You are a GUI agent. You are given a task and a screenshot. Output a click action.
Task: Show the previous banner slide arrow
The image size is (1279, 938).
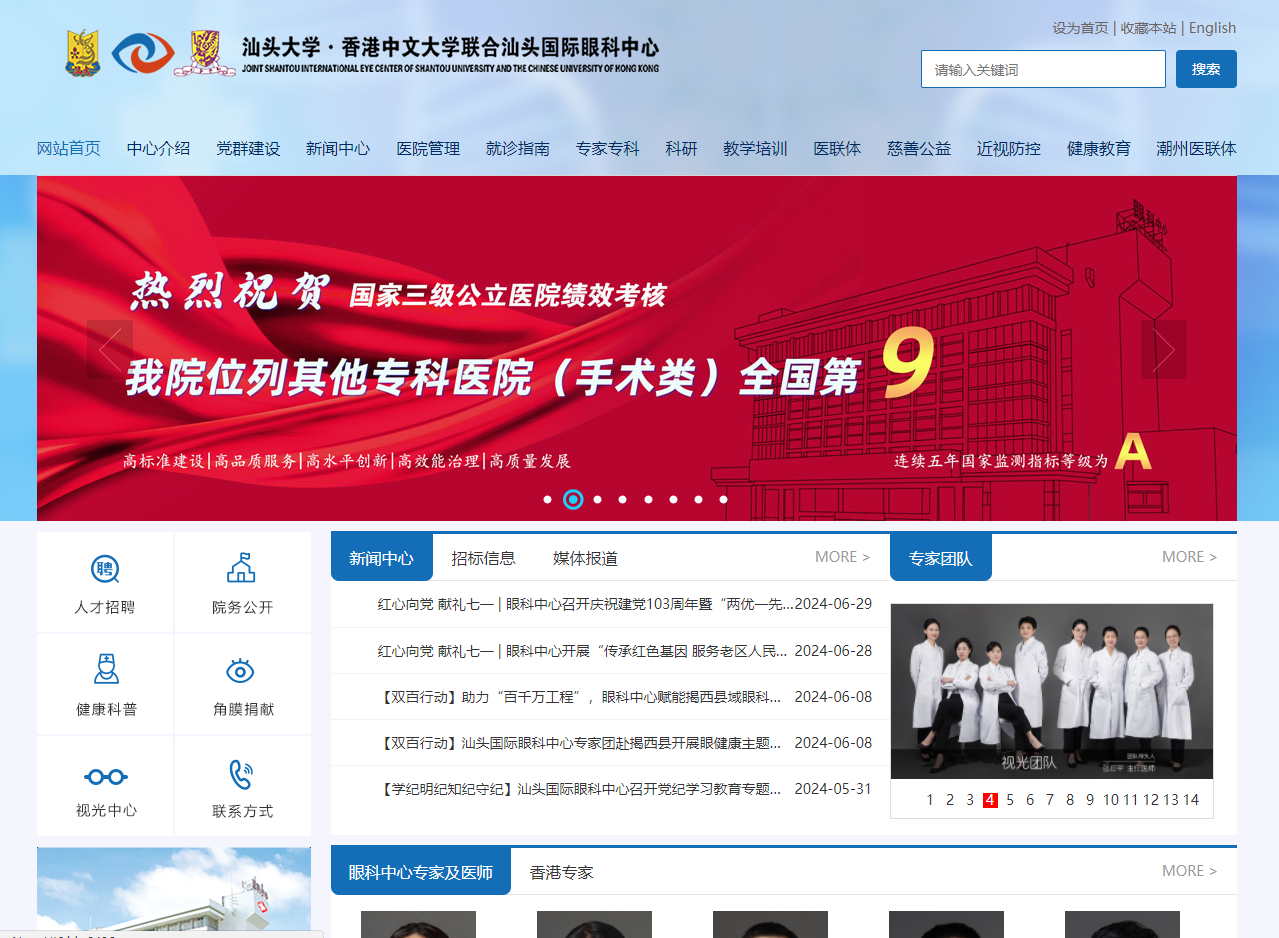coord(110,349)
